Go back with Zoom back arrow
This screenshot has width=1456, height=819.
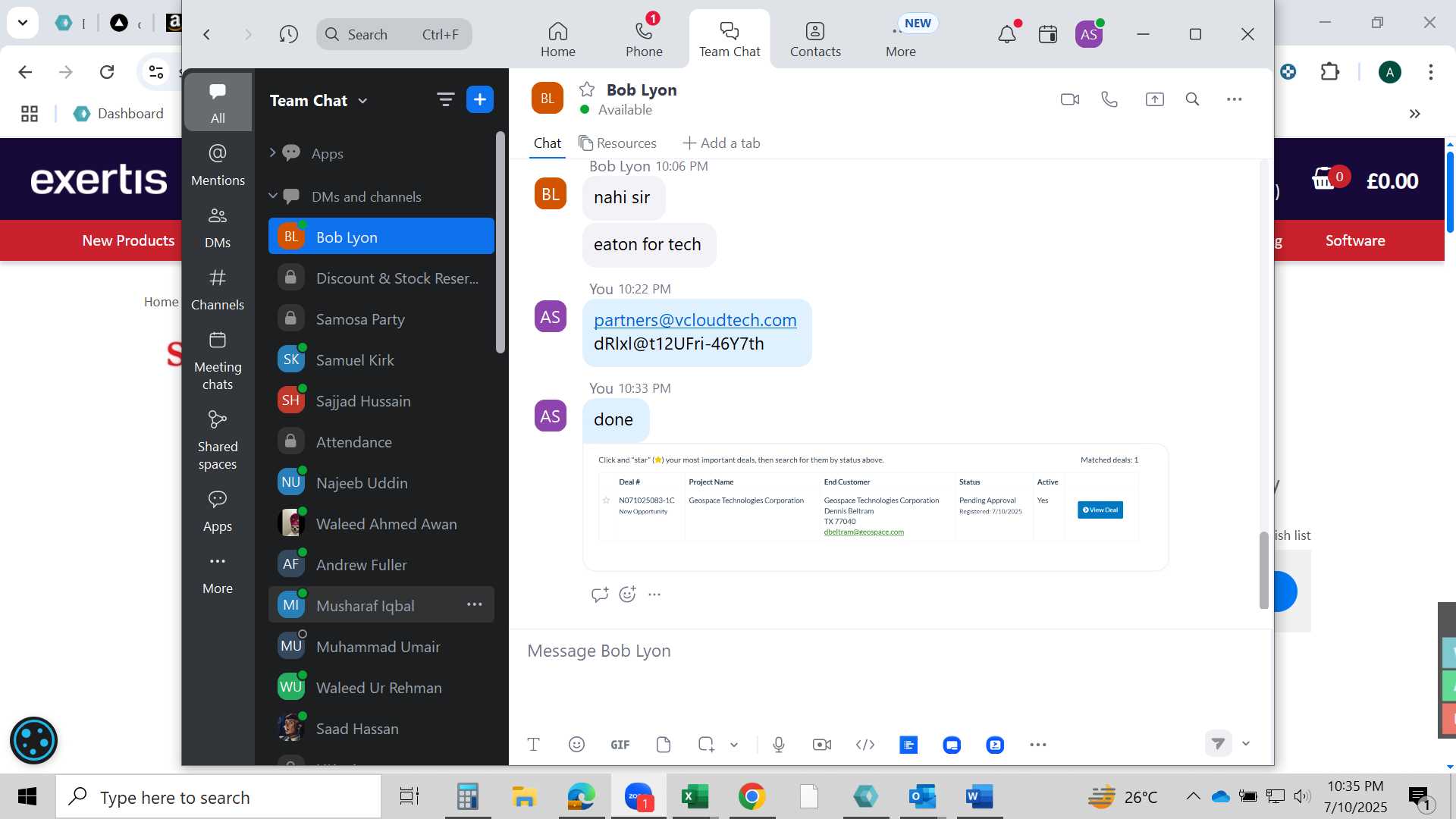[206, 34]
